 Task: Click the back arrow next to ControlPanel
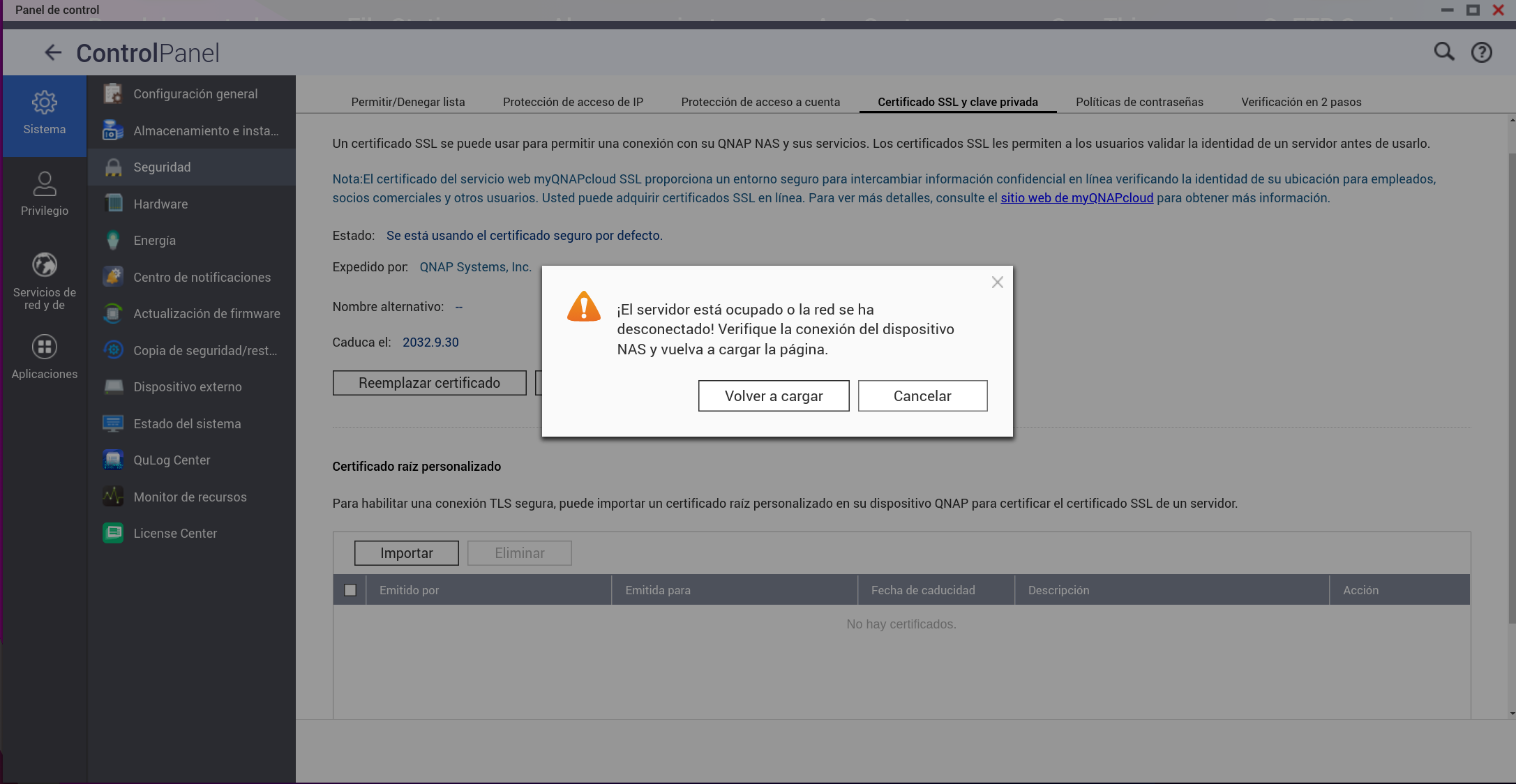pyautogui.click(x=53, y=53)
